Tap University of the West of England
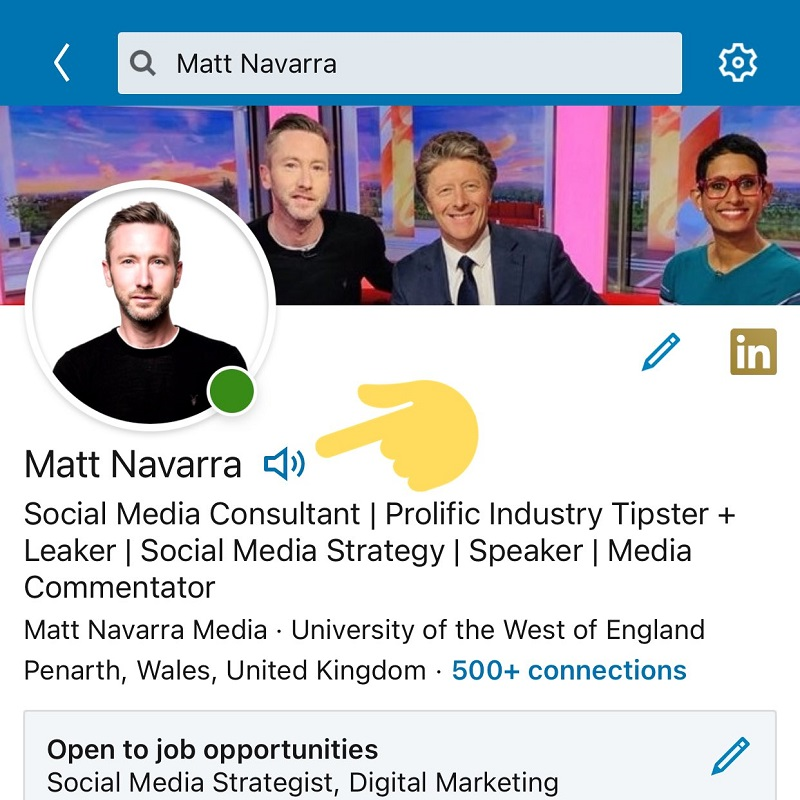Screen dimensions: 800x800 (x=498, y=630)
